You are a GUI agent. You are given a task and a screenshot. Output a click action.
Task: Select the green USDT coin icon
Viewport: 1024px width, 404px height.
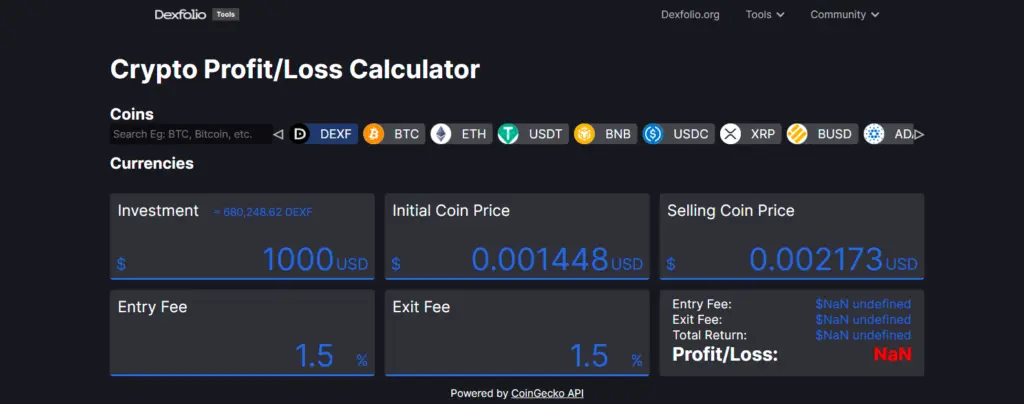(510, 134)
